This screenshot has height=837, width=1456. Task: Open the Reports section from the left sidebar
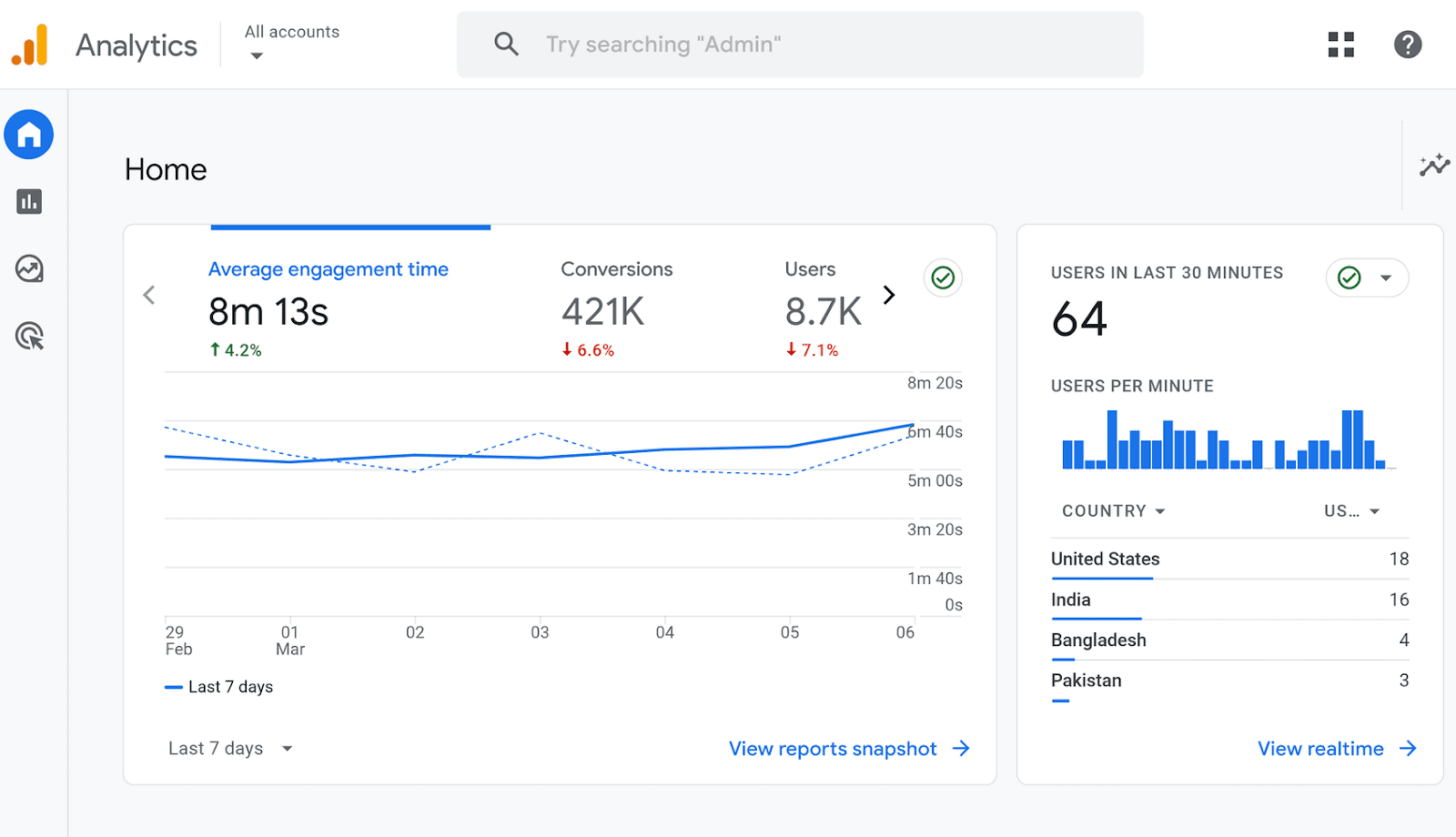click(x=28, y=202)
